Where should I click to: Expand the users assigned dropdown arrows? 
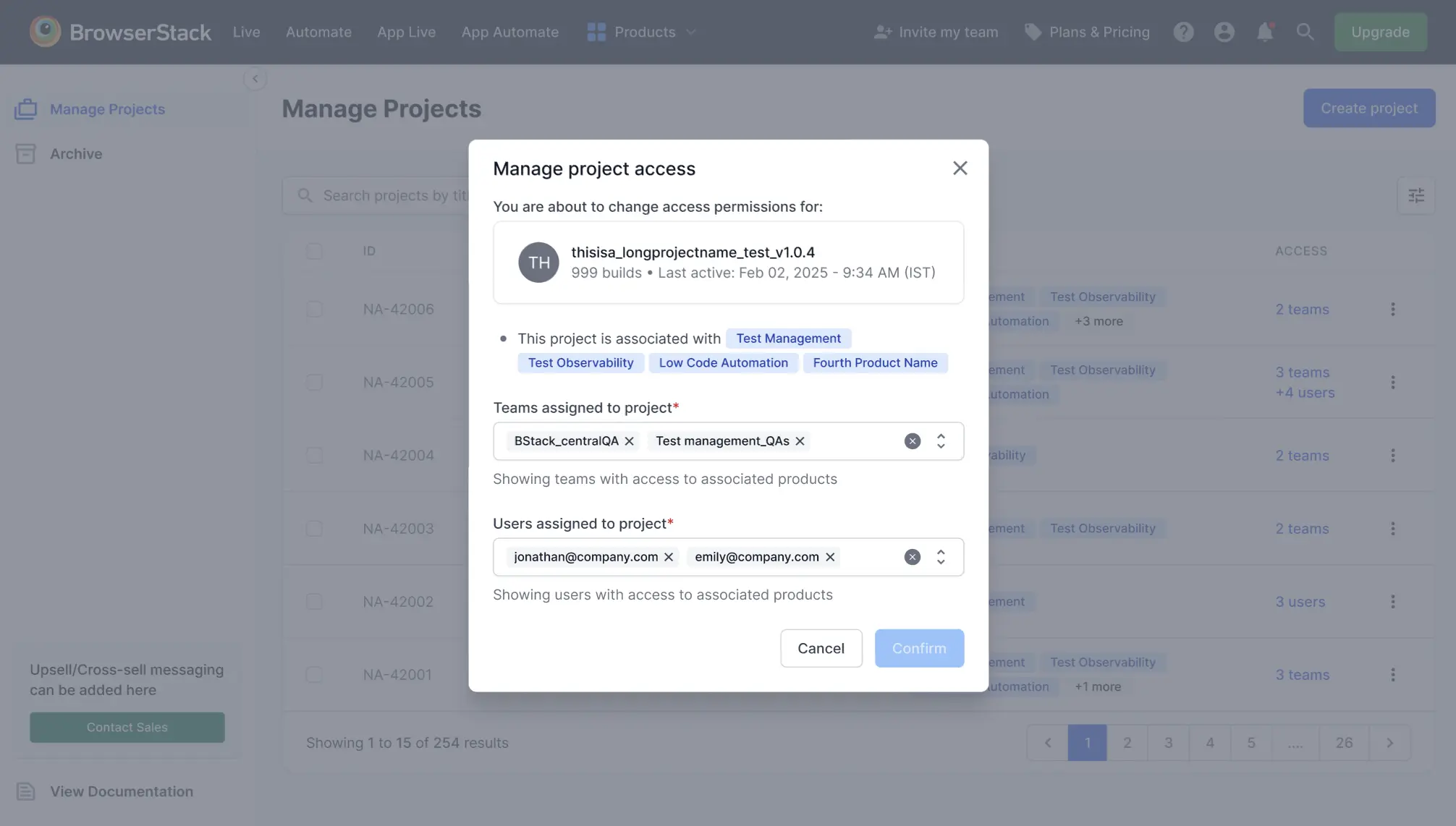click(x=941, y=557)
